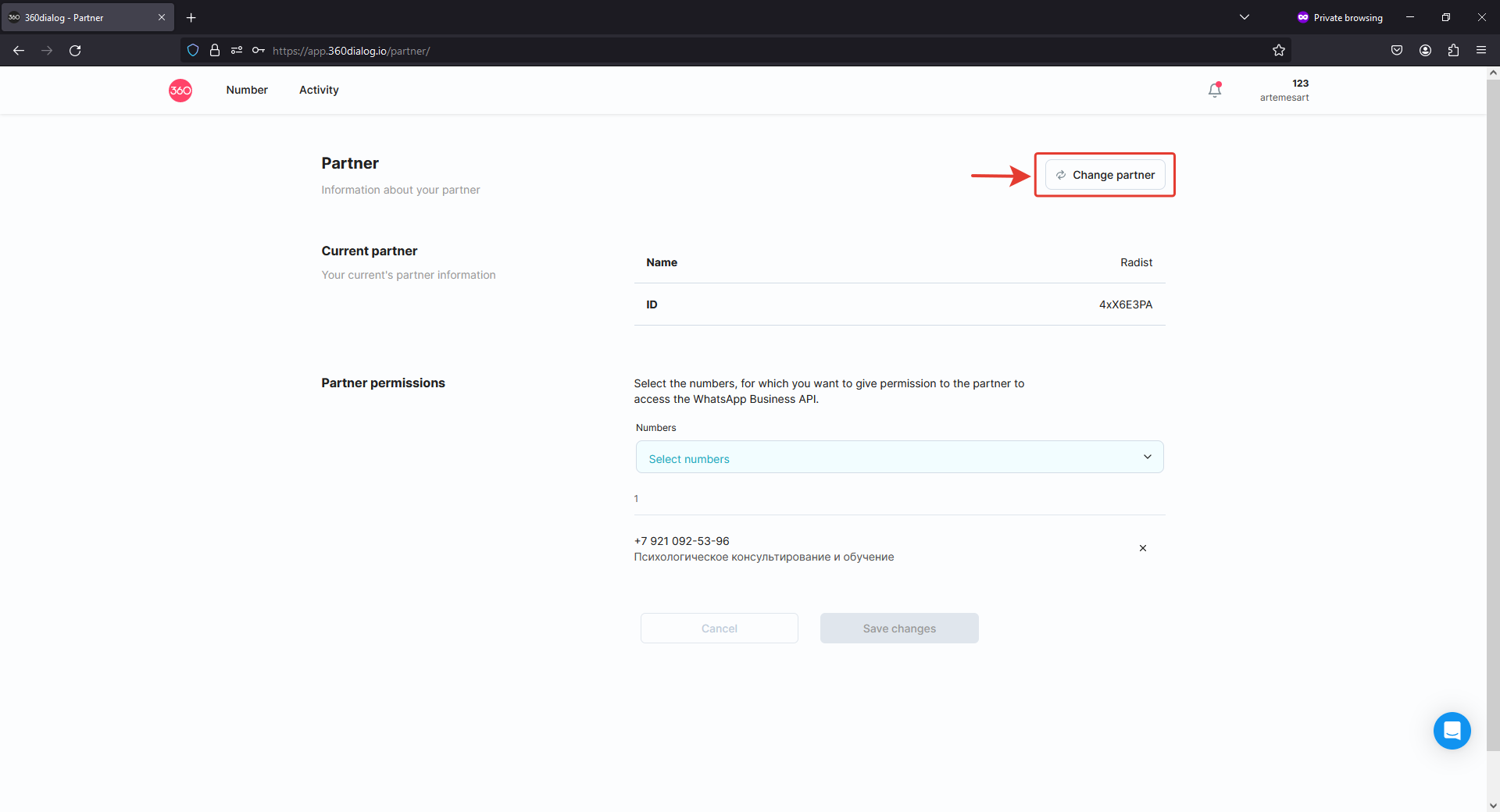Click the dropdown chevron in Numbers field
This screenshot has height=812, width=1500.
point(1147,458)
